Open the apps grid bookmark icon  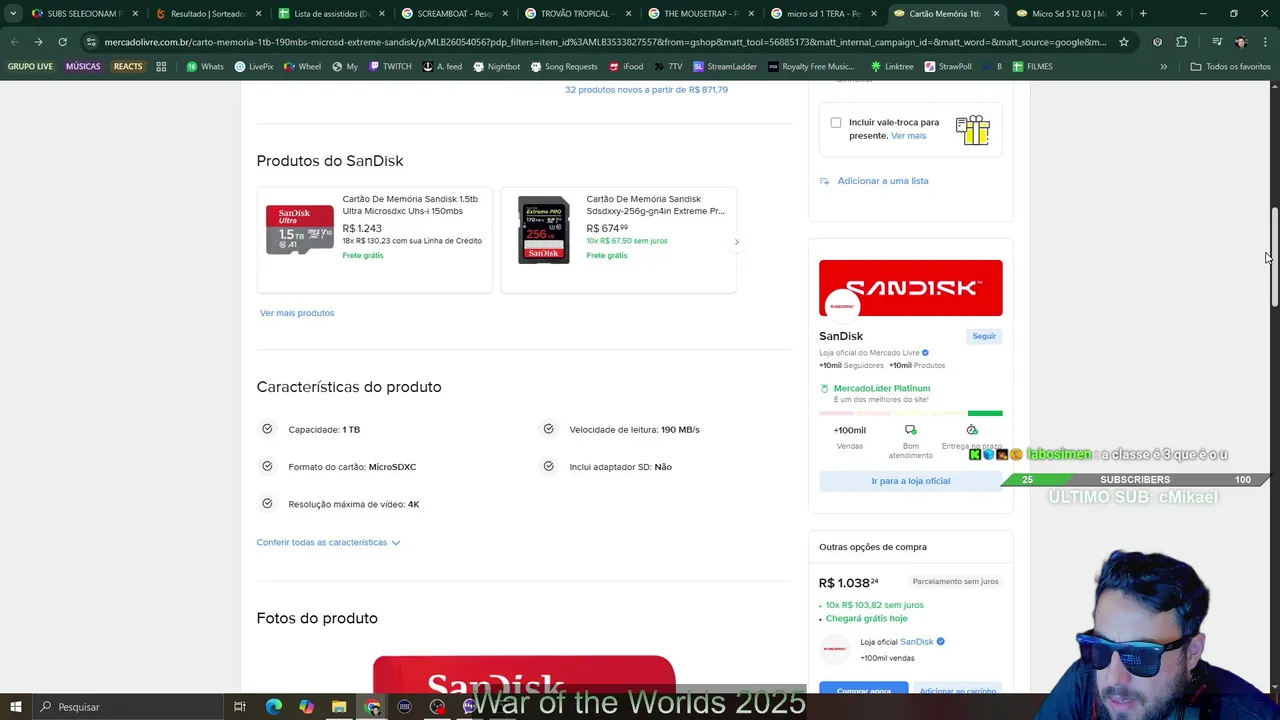click(161, 66)
